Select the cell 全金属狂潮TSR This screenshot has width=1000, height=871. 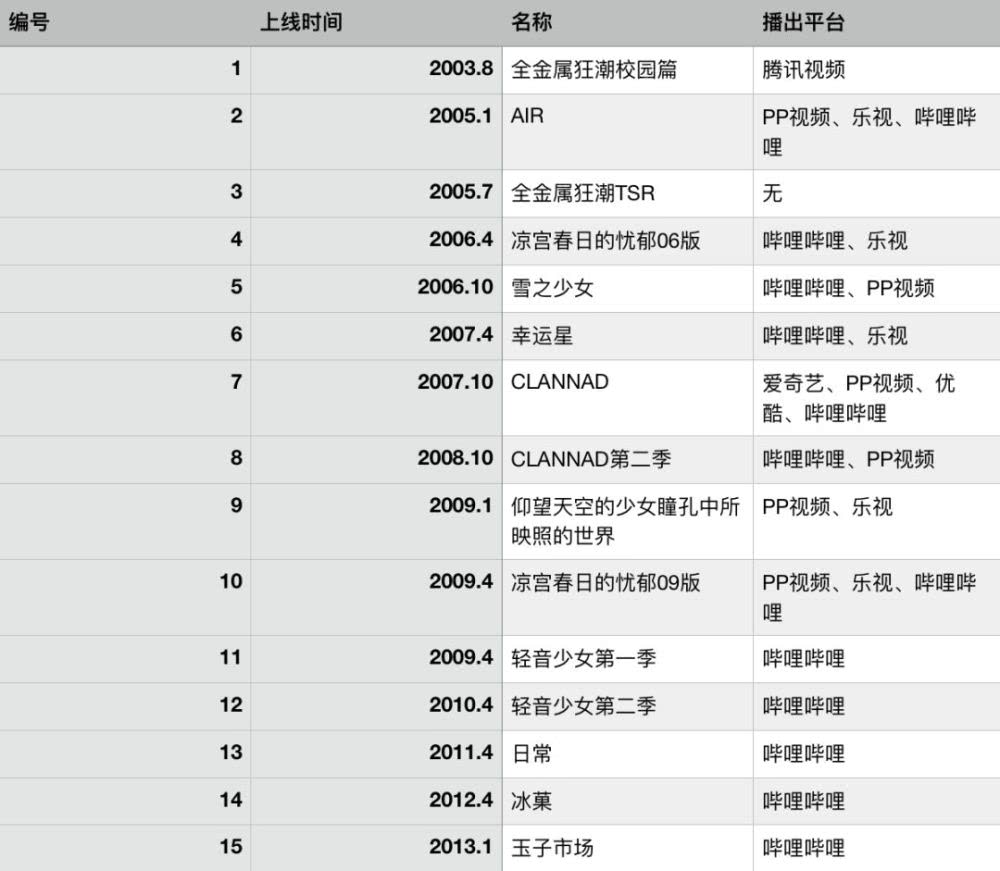coord(628,193)
